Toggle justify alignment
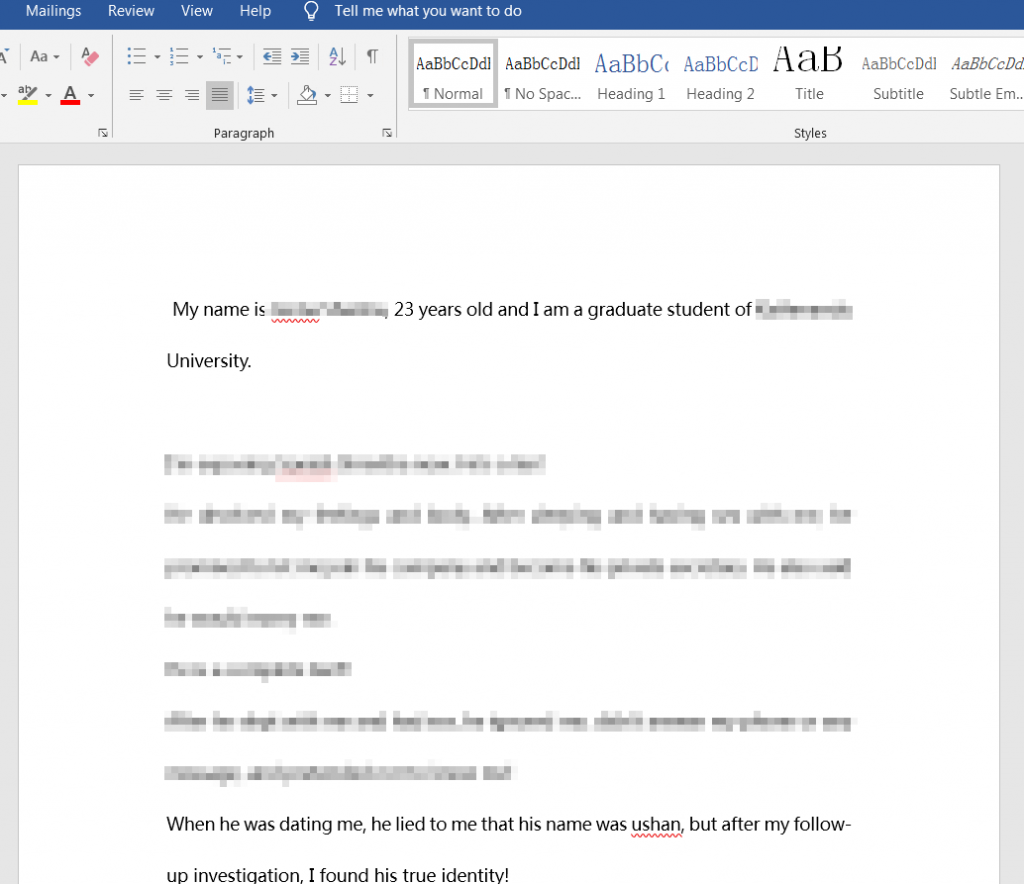This screenshot has height=884, width=1024. coord(220,95)
